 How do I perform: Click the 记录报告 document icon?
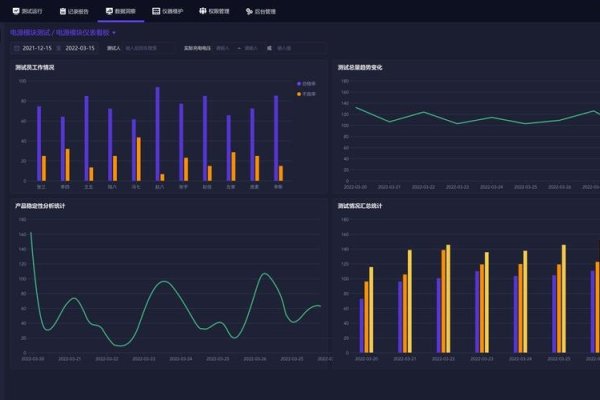pos(64,11)
